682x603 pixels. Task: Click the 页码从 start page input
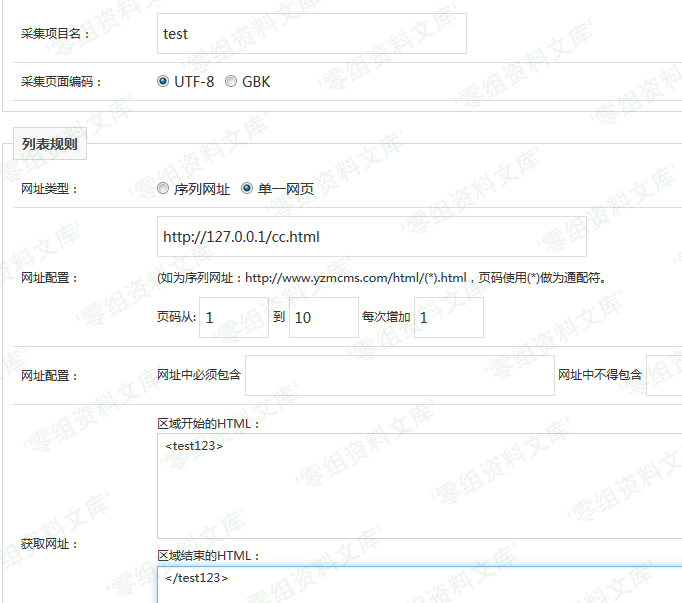[x=234, y=317]
